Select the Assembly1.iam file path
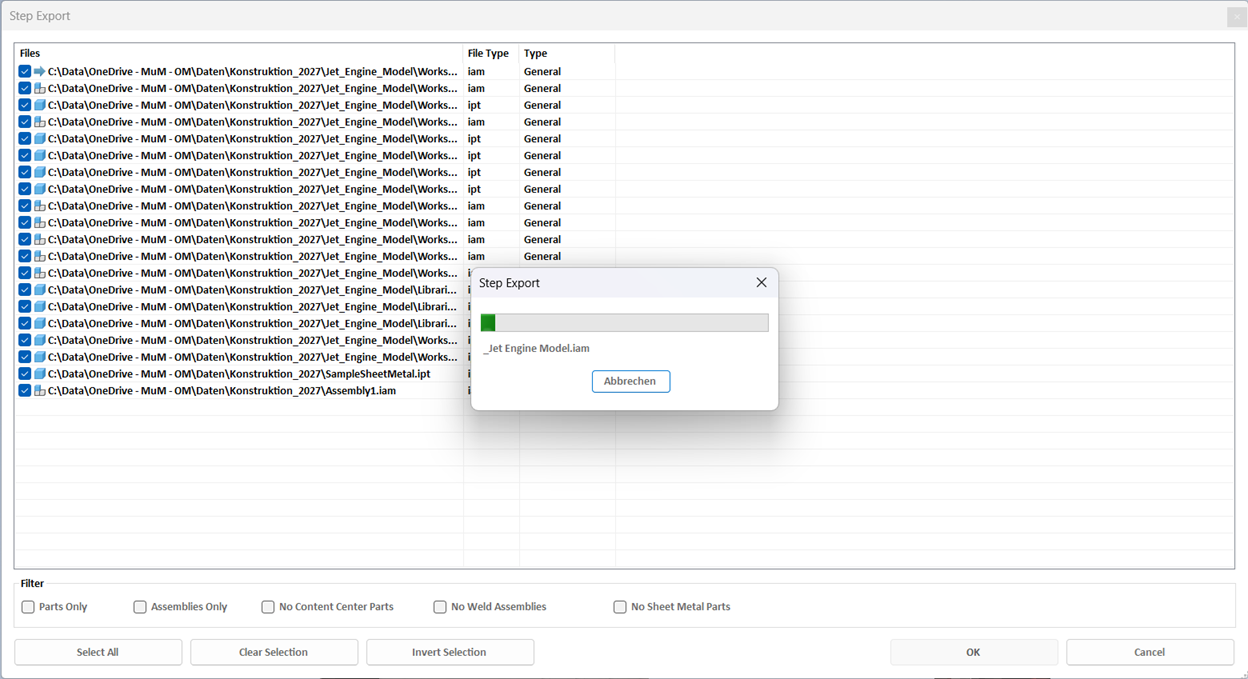The width and height of the screenshot is (1248, 679). [222, 391]
